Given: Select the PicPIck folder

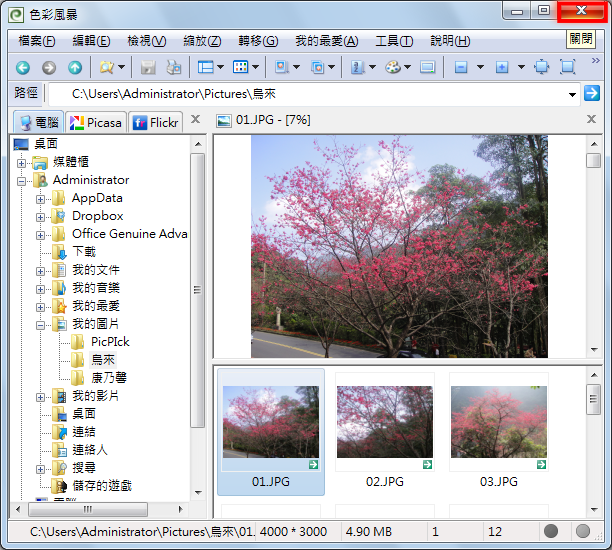Looking at the screenshot, I should (x=110, y=342).
